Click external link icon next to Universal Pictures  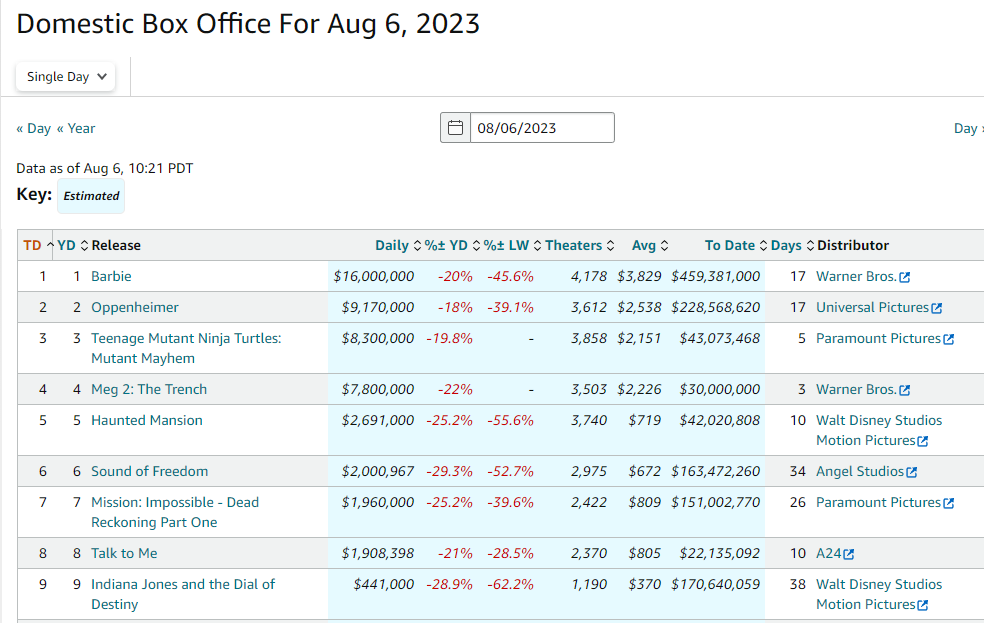pyautogui.click(x=937, y=308)
